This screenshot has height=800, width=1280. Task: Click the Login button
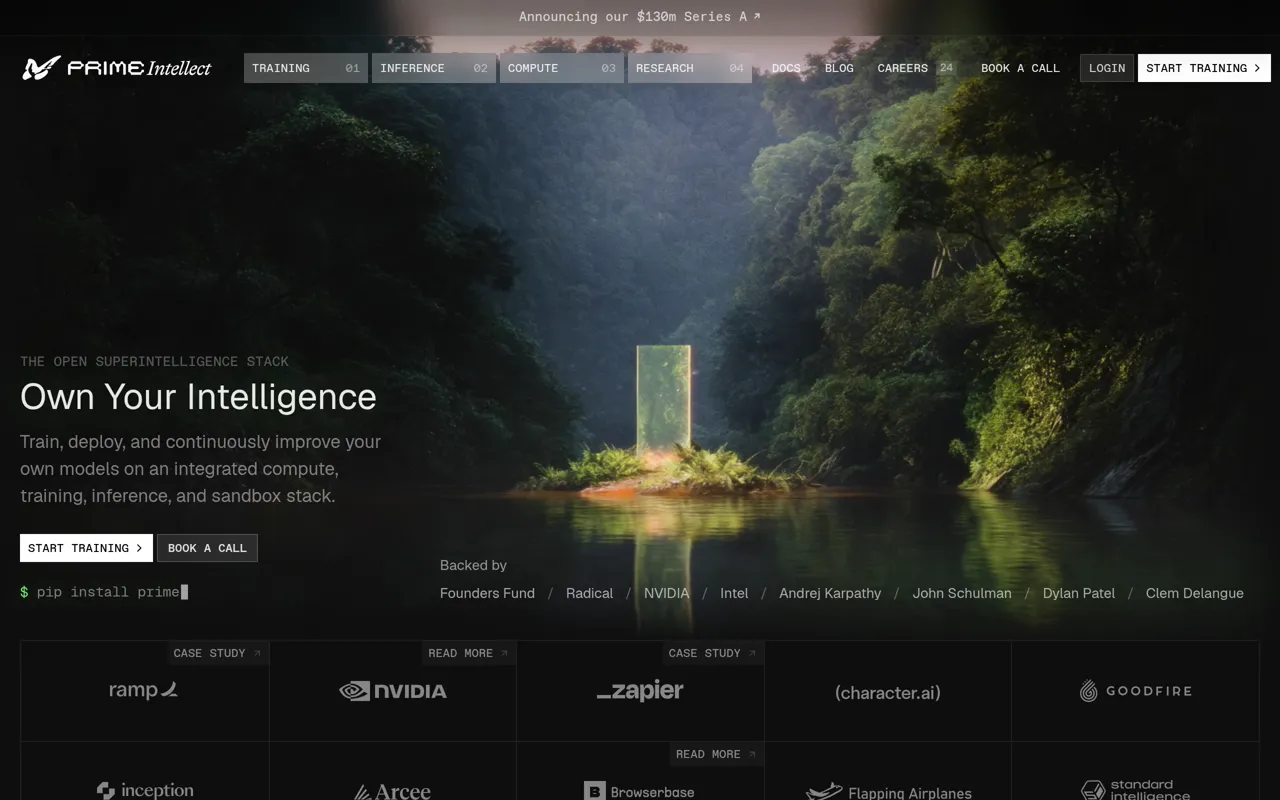(x=1107, y=68)
